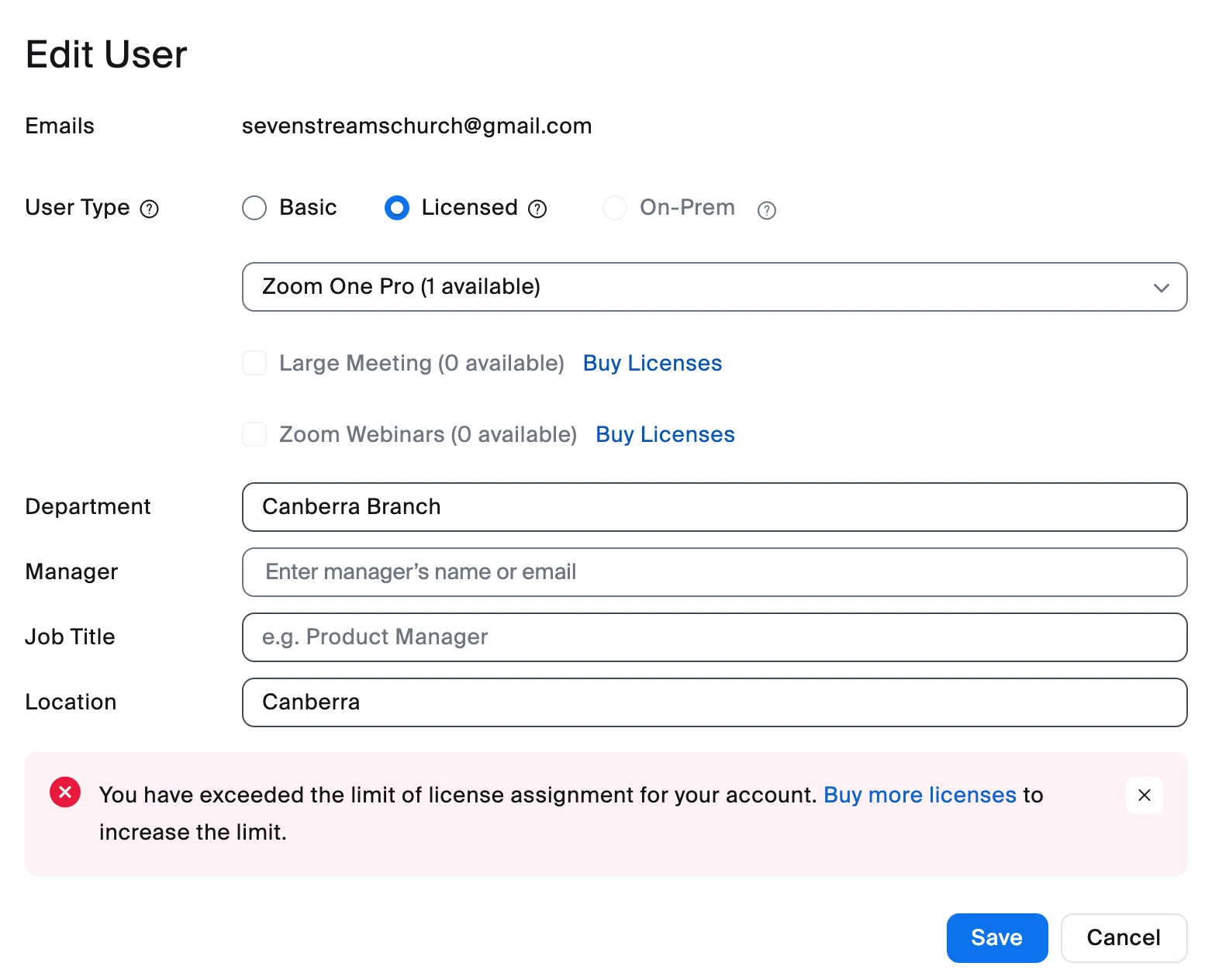The width and height of the screenshot is (1205, 980).
Task: Click the Large Meeting (0 available) text
Action: pos(422,363)
